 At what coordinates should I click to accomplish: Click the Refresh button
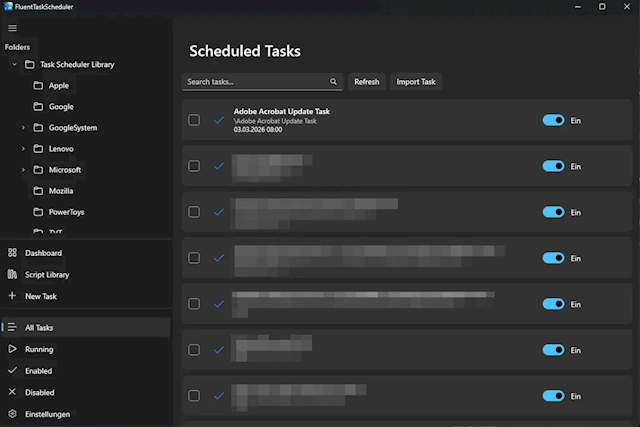(x=366, y=82)
